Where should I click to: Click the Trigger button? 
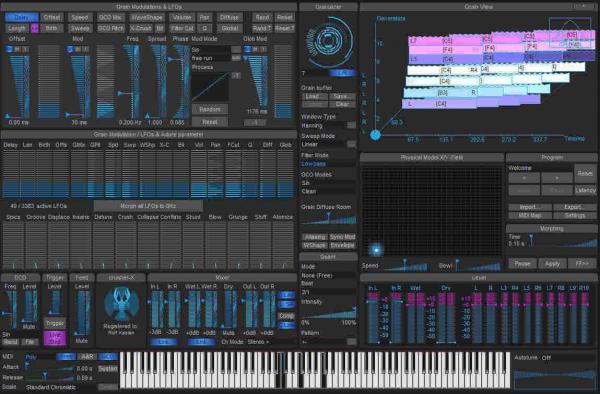click(55, 323)
